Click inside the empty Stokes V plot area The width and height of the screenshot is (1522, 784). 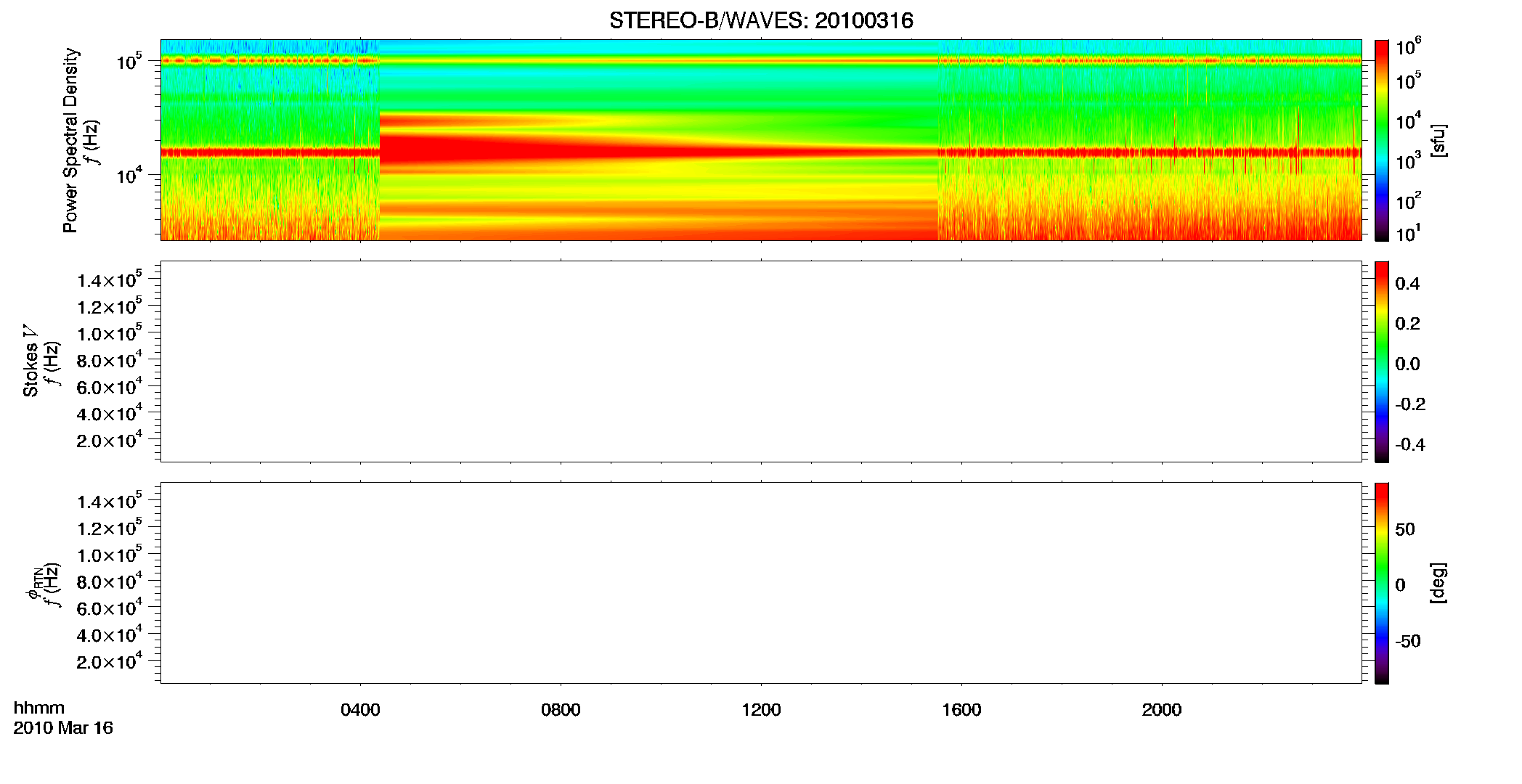761,362
